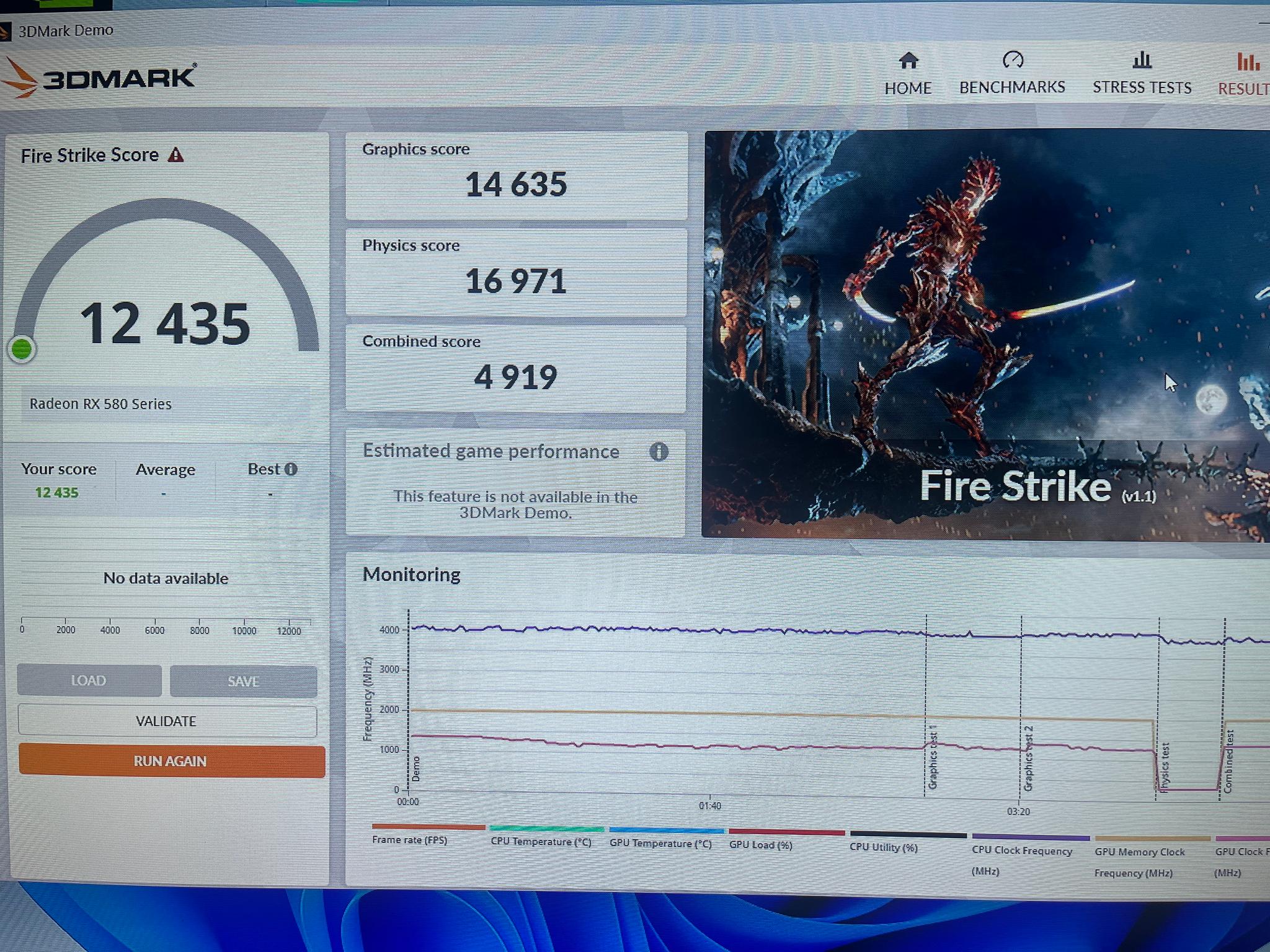Click the 3DMark Demo title bar icon
The image size is (1270, 952).
tap(6, 31)
